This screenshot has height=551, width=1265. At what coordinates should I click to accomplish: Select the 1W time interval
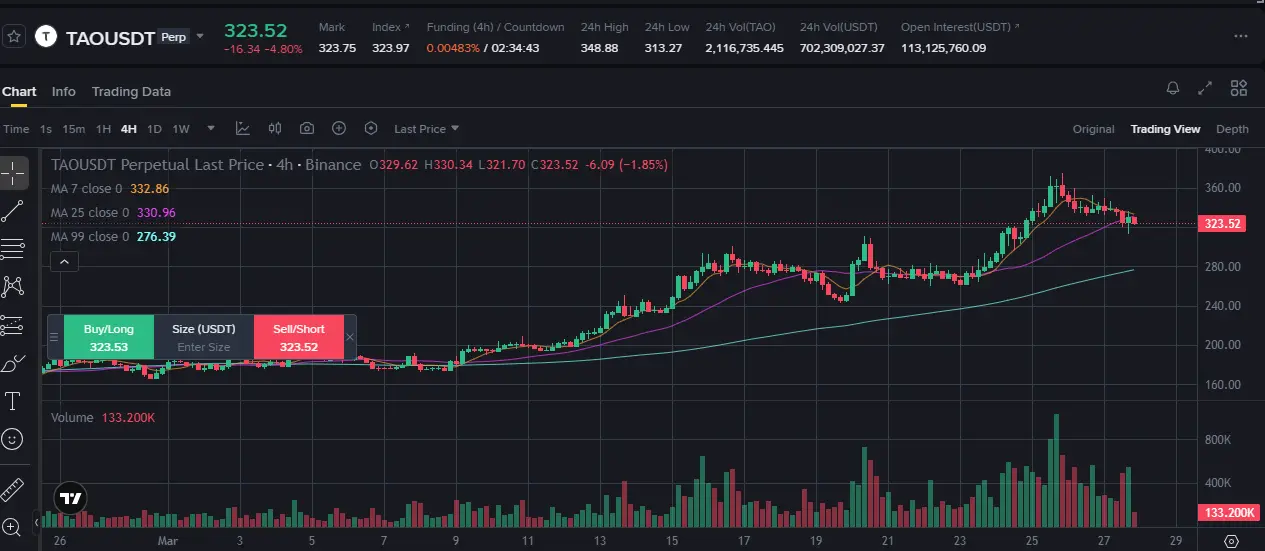tap(181, 129)
